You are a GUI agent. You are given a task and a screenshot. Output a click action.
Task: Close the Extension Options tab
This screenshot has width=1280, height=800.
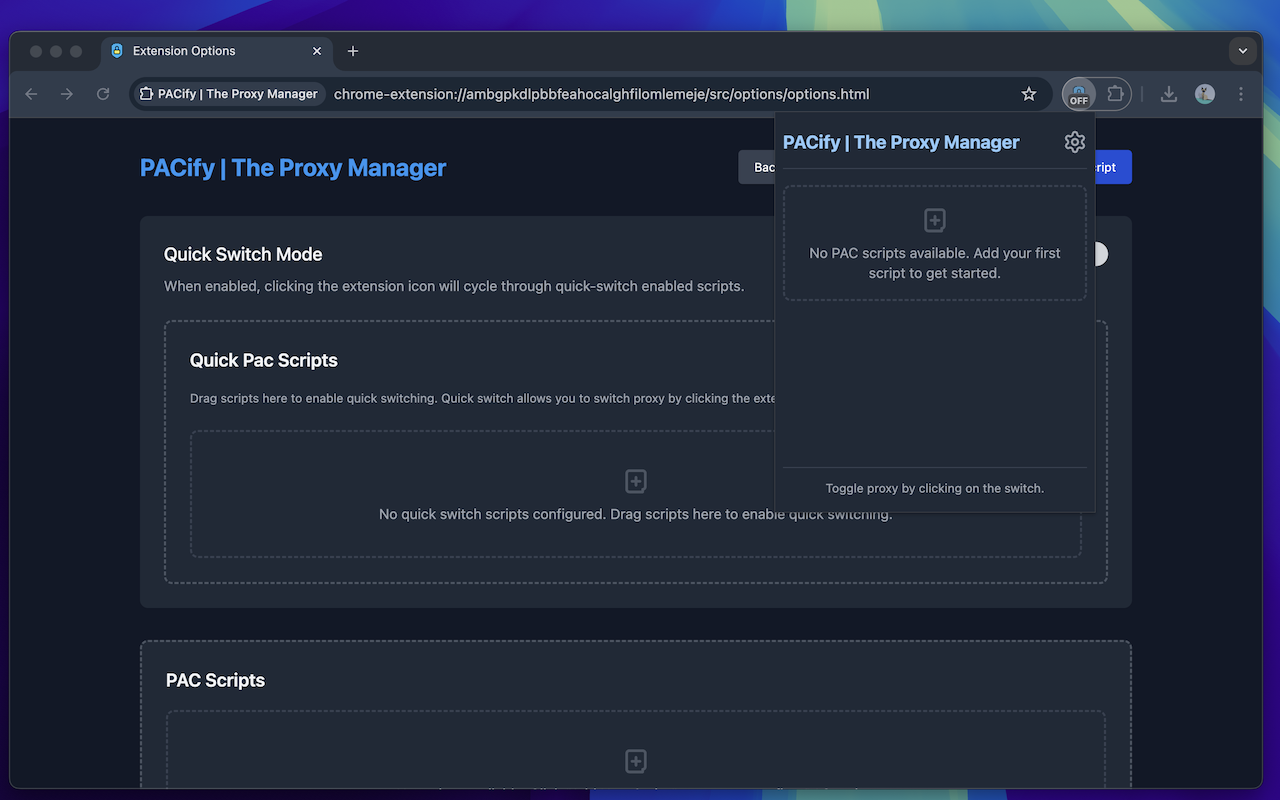click(x=317, y=51)
